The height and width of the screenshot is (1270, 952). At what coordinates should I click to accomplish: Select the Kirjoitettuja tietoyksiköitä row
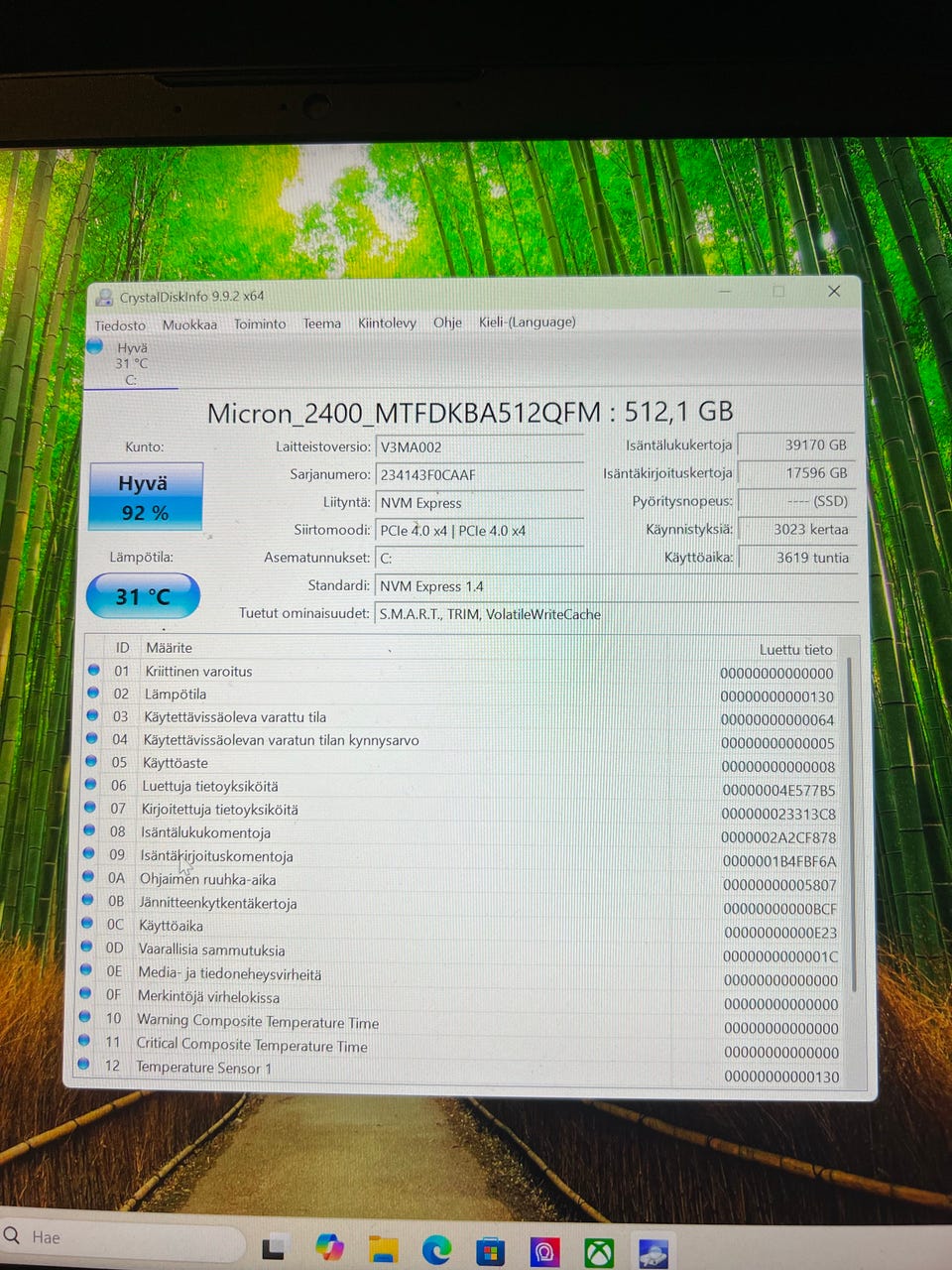click(463, 810)
